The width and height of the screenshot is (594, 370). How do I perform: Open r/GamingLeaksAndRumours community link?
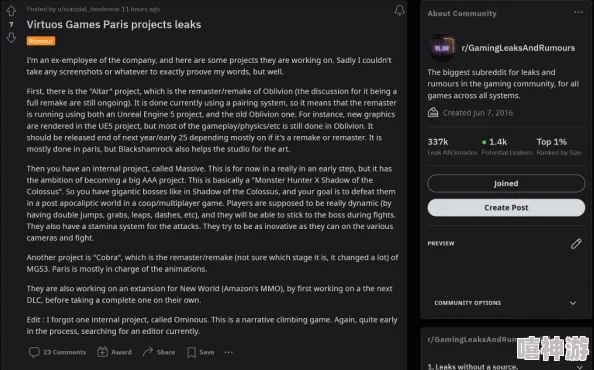click(x=518, y=48)
